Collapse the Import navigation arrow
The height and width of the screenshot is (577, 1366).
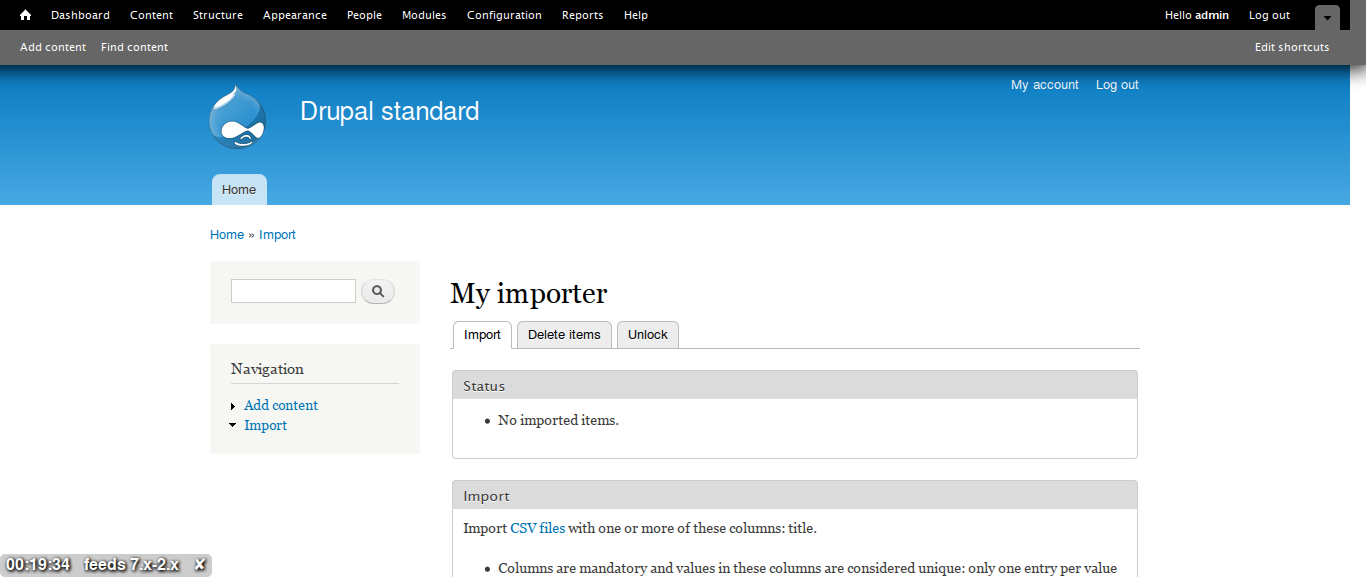pyautogui.click(x=233, y=425)
